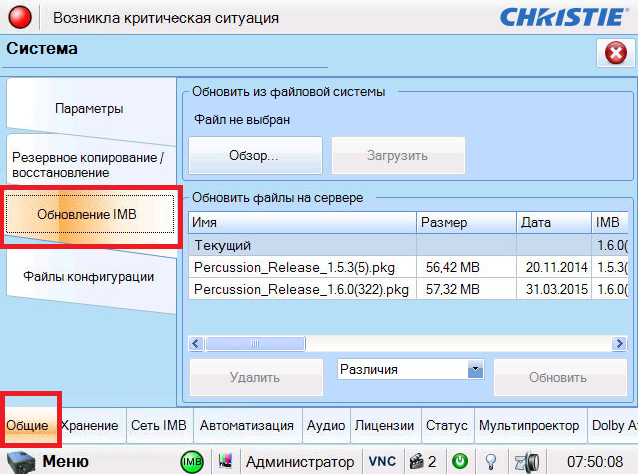638x474 pixels.
Task: Select the Параметры side tab
Action: point(89,109)
